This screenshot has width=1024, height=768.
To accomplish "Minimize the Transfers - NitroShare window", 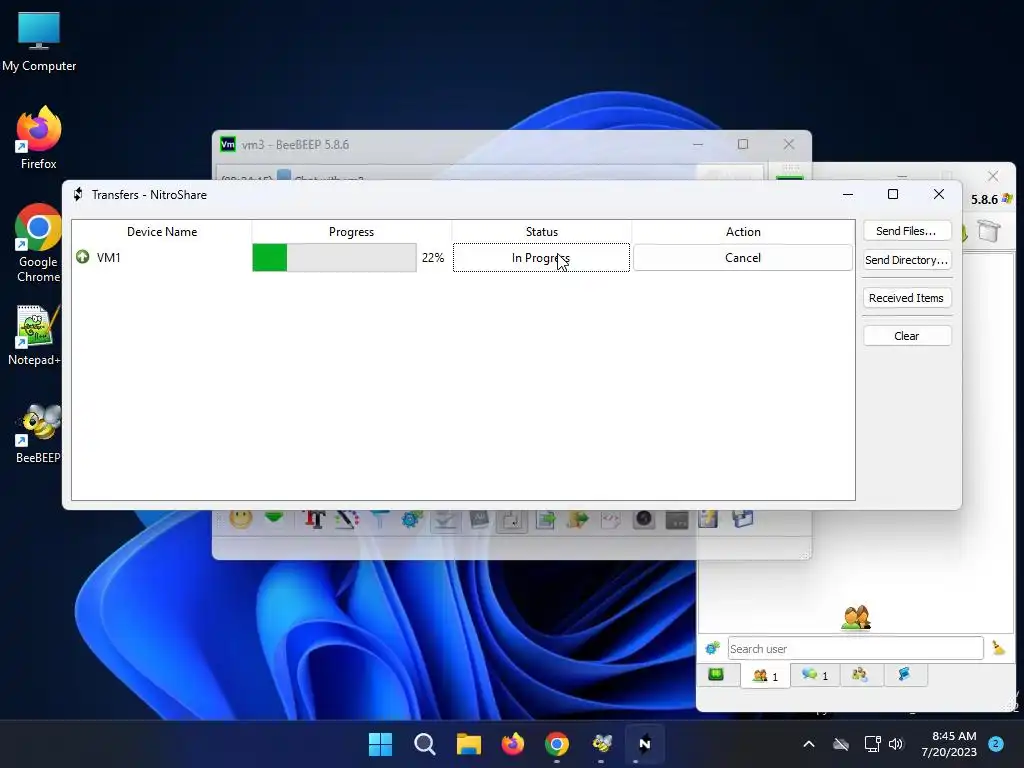I will click(848, 195).
